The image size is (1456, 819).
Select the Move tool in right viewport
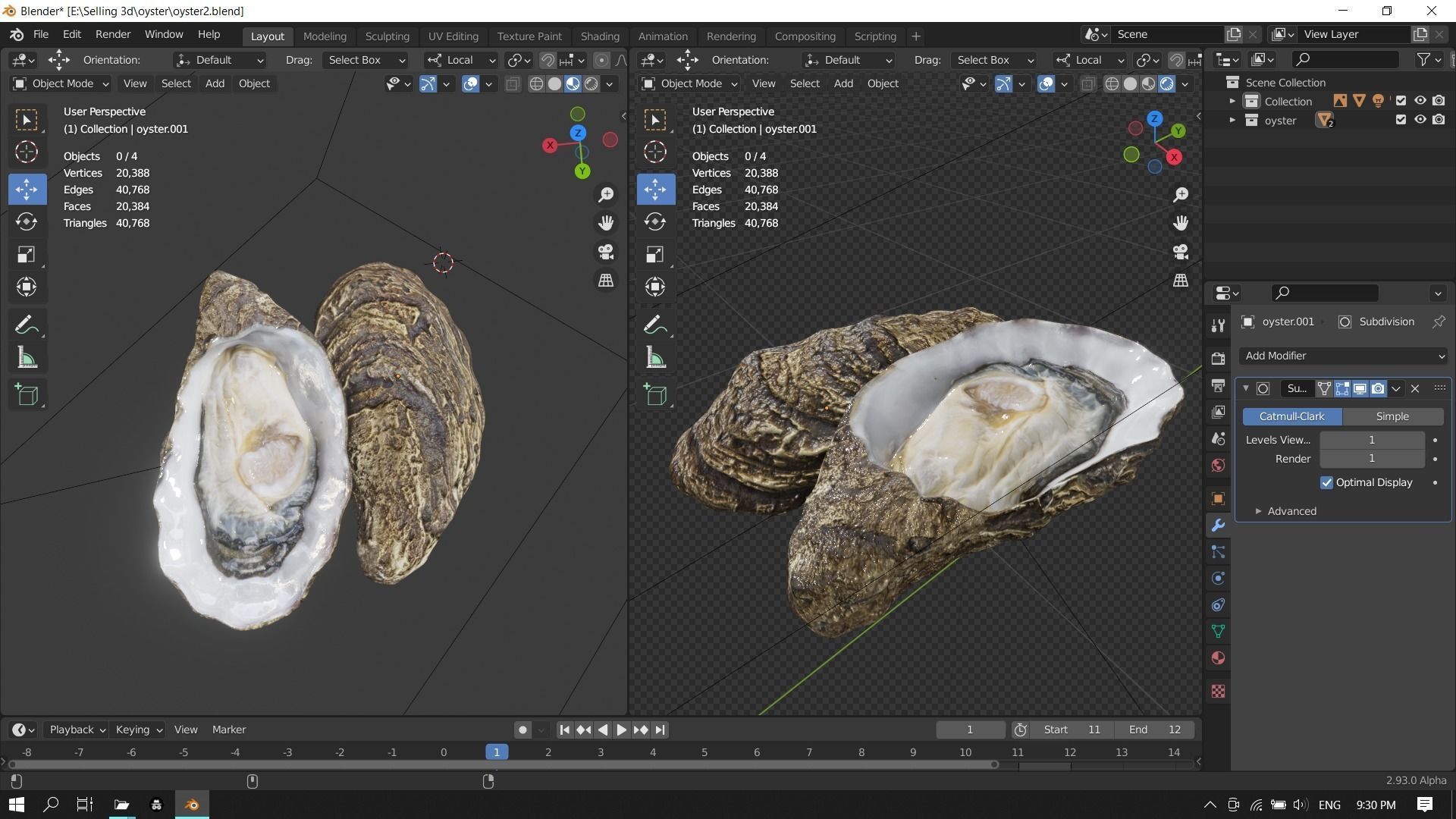click(655, 189)
